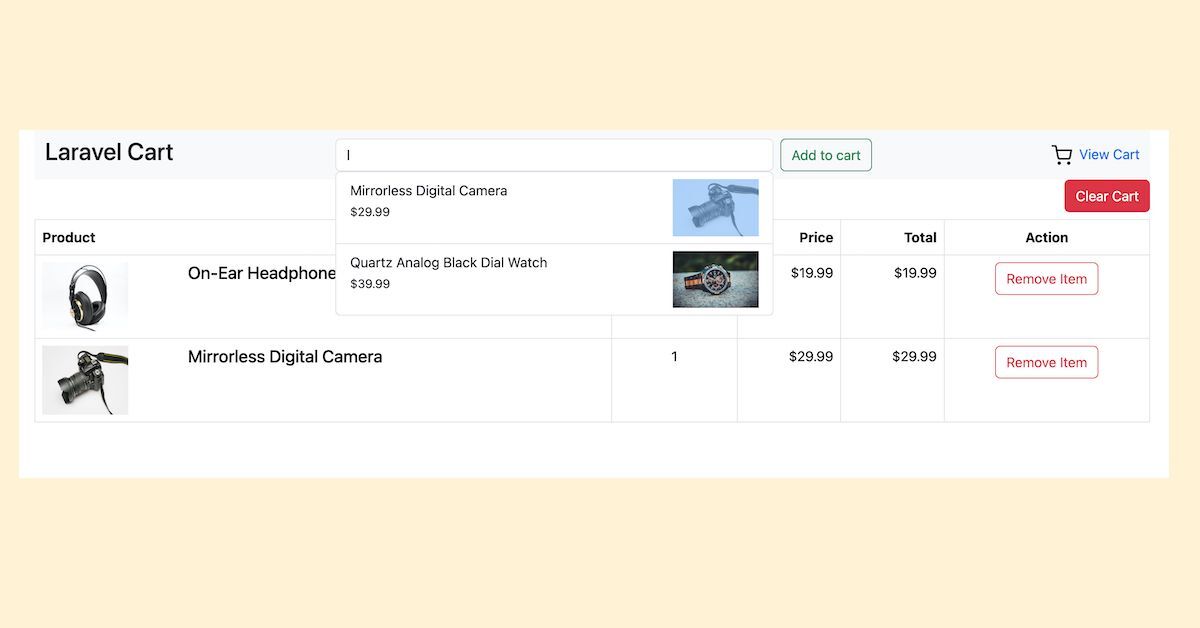Click the Laravel Cart heading
This screenshot has height=628, width=1200.
click(x=108, y=152)
